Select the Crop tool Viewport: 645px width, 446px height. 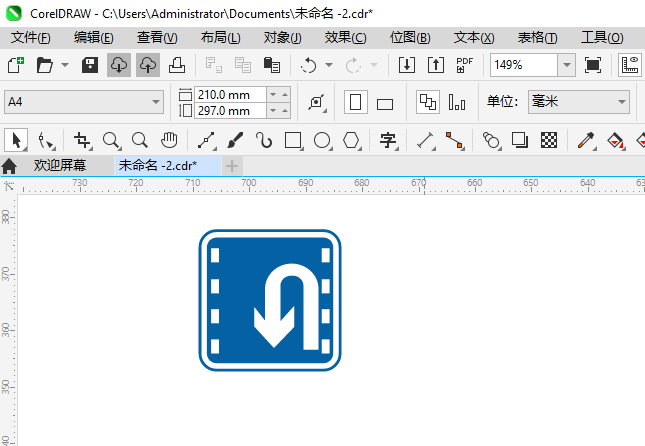tap(82, 140)
